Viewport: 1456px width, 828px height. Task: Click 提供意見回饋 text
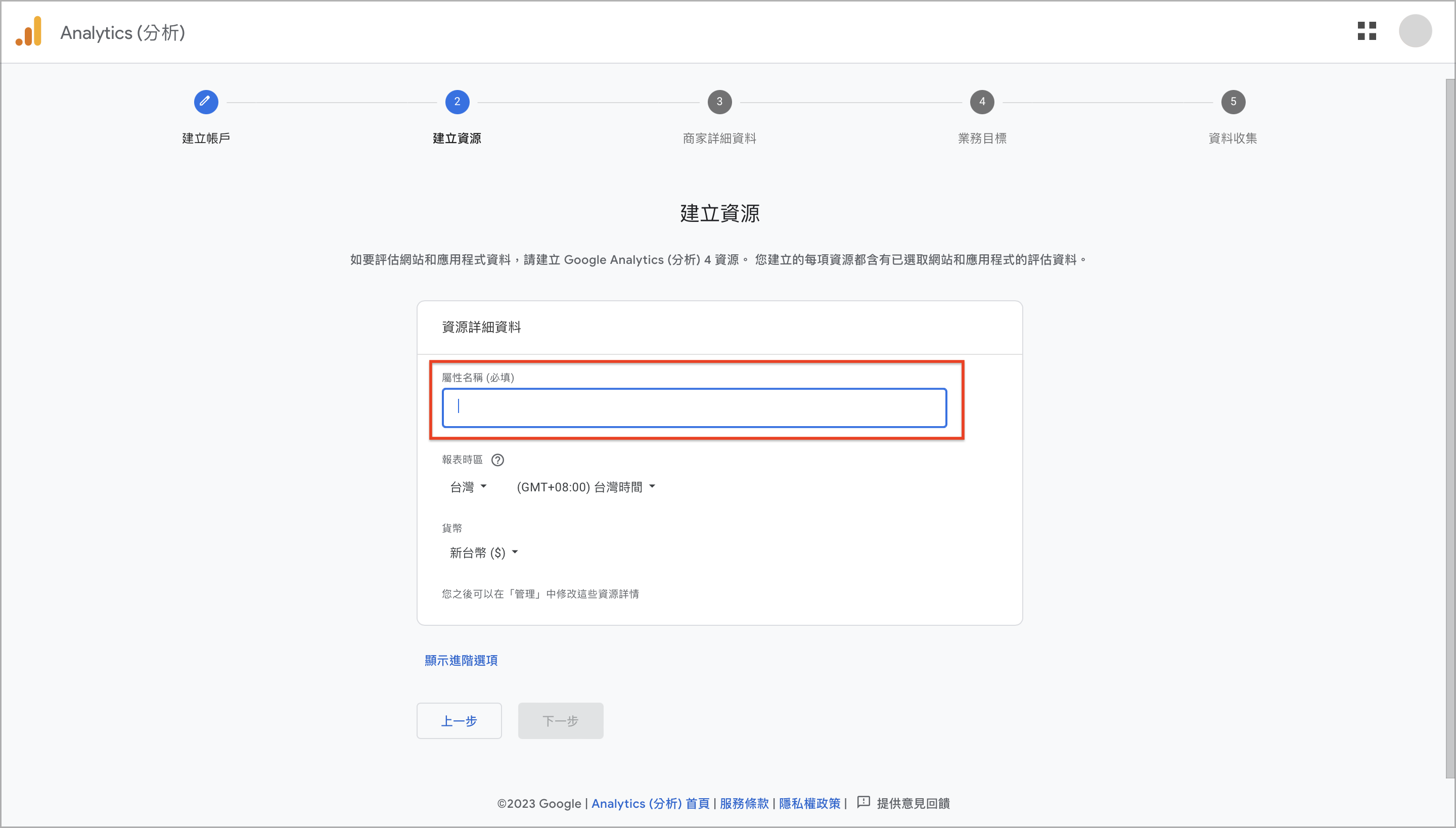[914, 803]
